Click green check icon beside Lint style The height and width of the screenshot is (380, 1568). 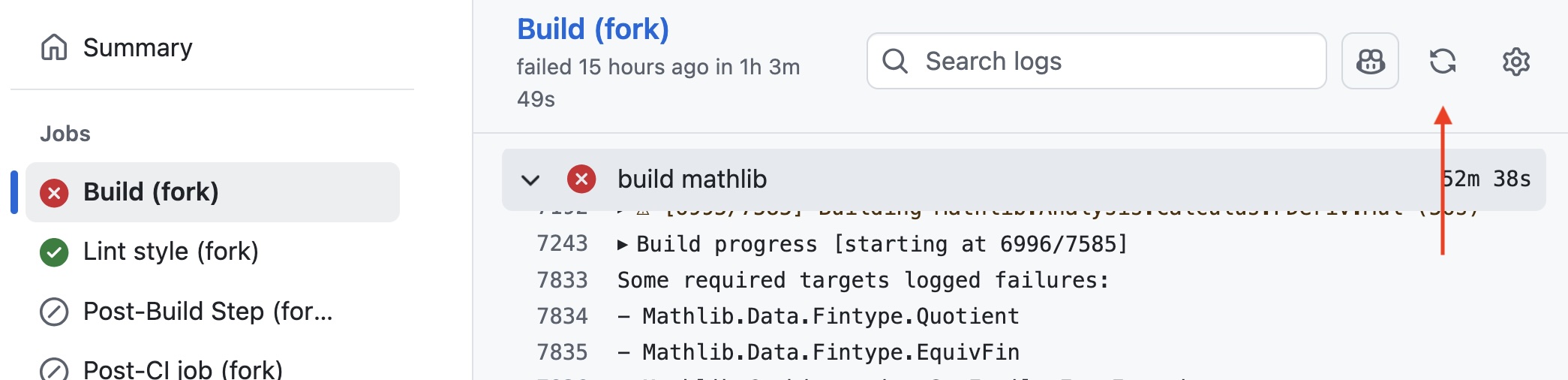coord(54,252)
